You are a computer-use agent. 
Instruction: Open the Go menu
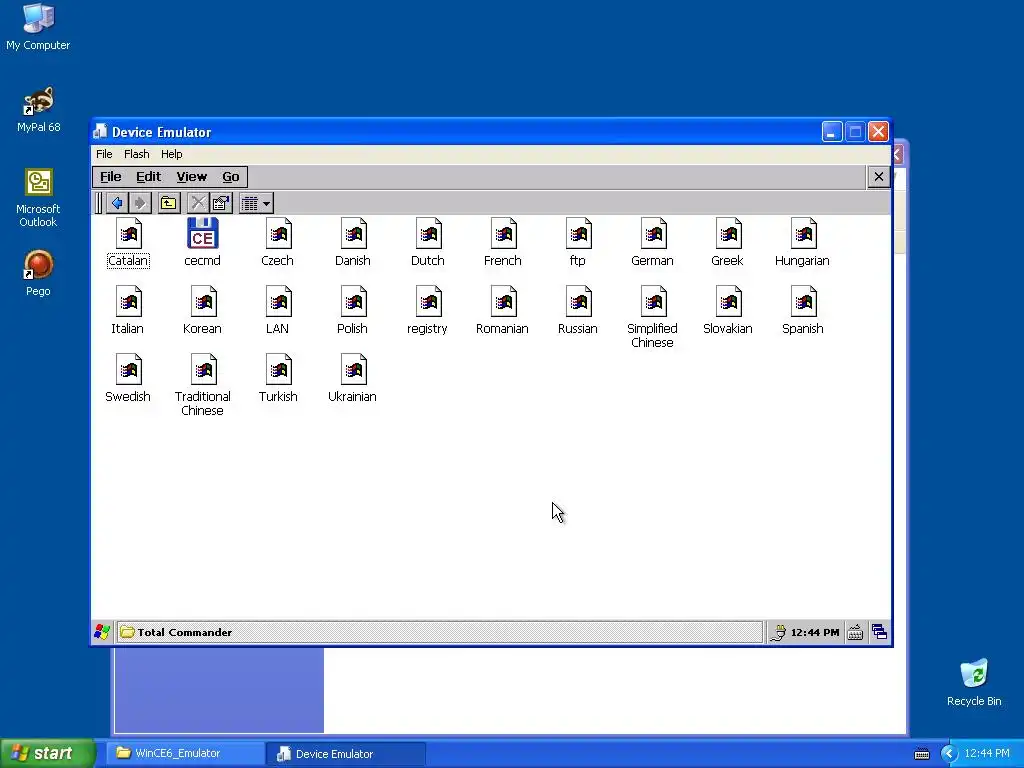[231, 176]
